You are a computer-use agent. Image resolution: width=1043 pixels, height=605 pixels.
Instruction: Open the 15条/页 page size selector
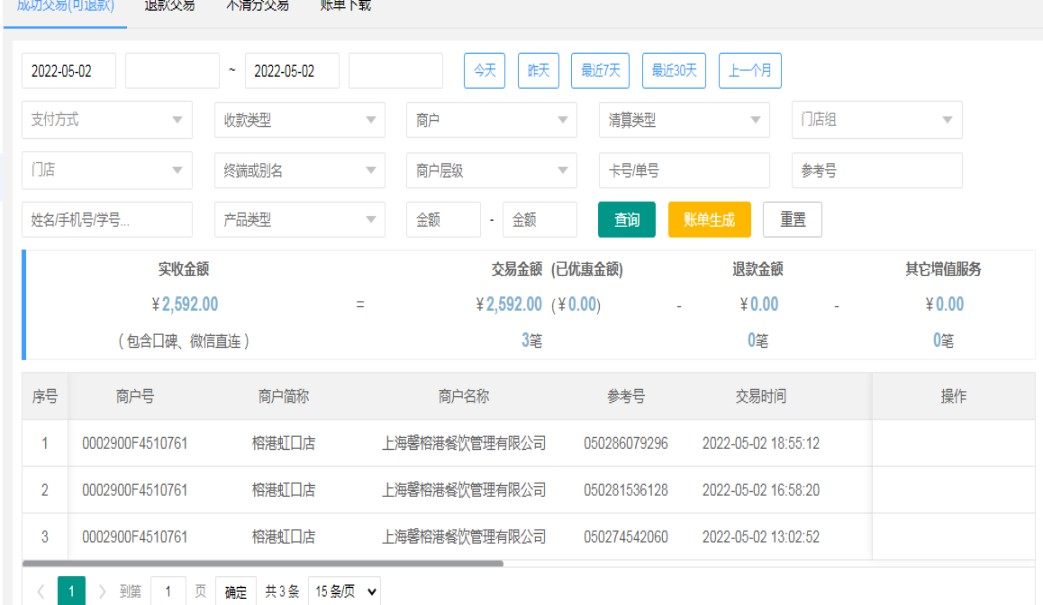coord(345,592)
